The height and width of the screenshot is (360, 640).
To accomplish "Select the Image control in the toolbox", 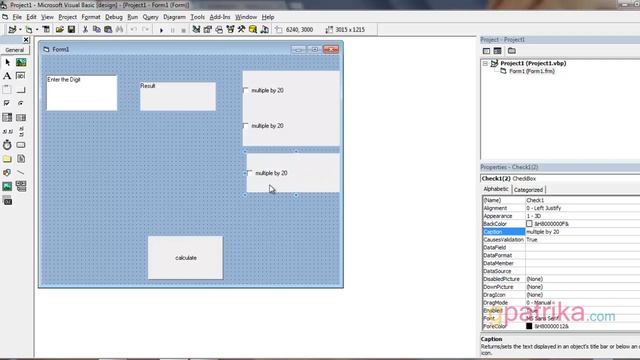I will coord(7,187).
